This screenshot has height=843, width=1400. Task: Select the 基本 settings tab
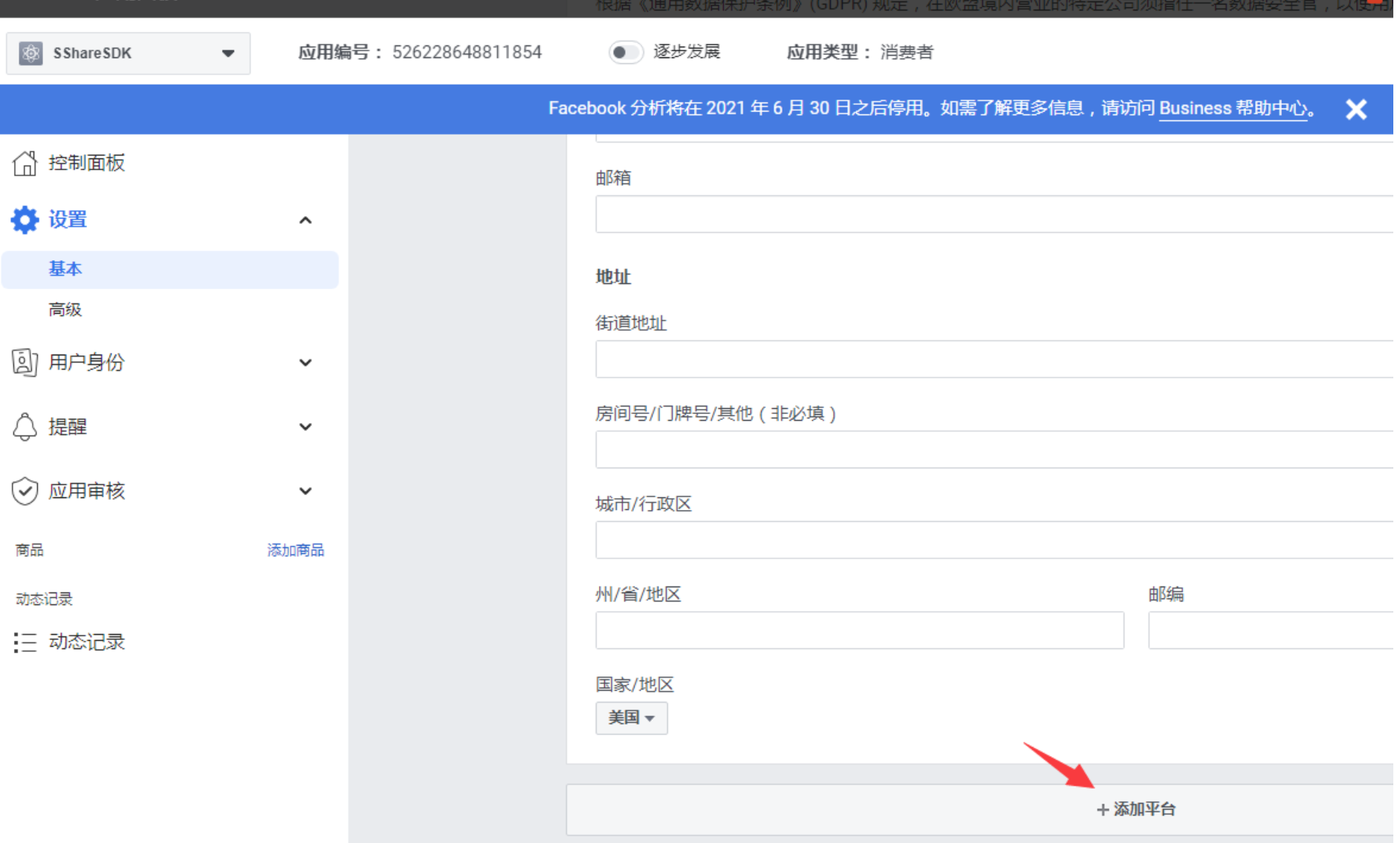click(65, 269)
